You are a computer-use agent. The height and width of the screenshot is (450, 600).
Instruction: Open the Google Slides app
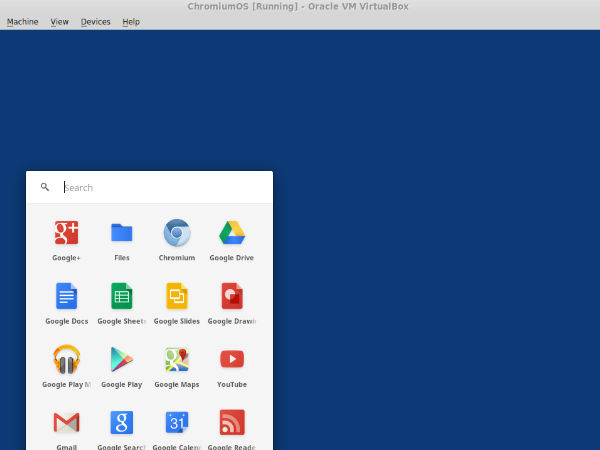(x=177, y=296)
